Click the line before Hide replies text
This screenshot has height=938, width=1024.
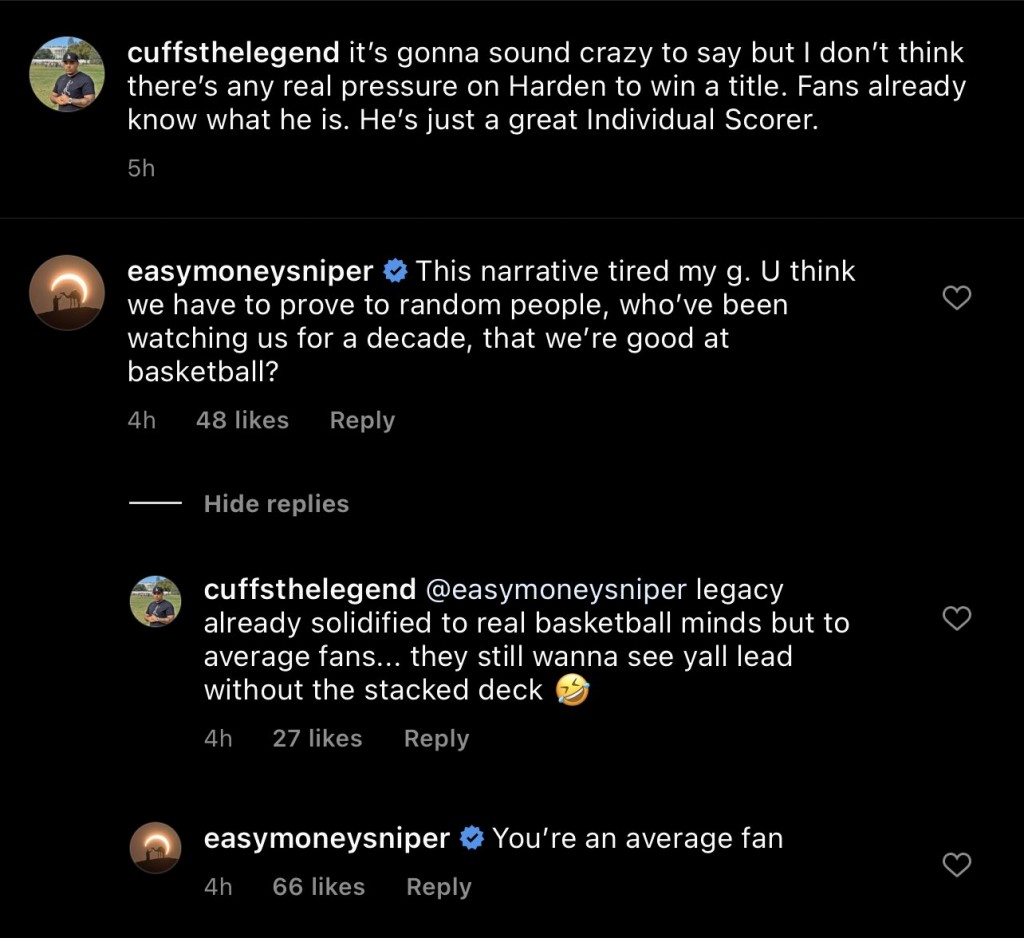(x=156, y=504)
